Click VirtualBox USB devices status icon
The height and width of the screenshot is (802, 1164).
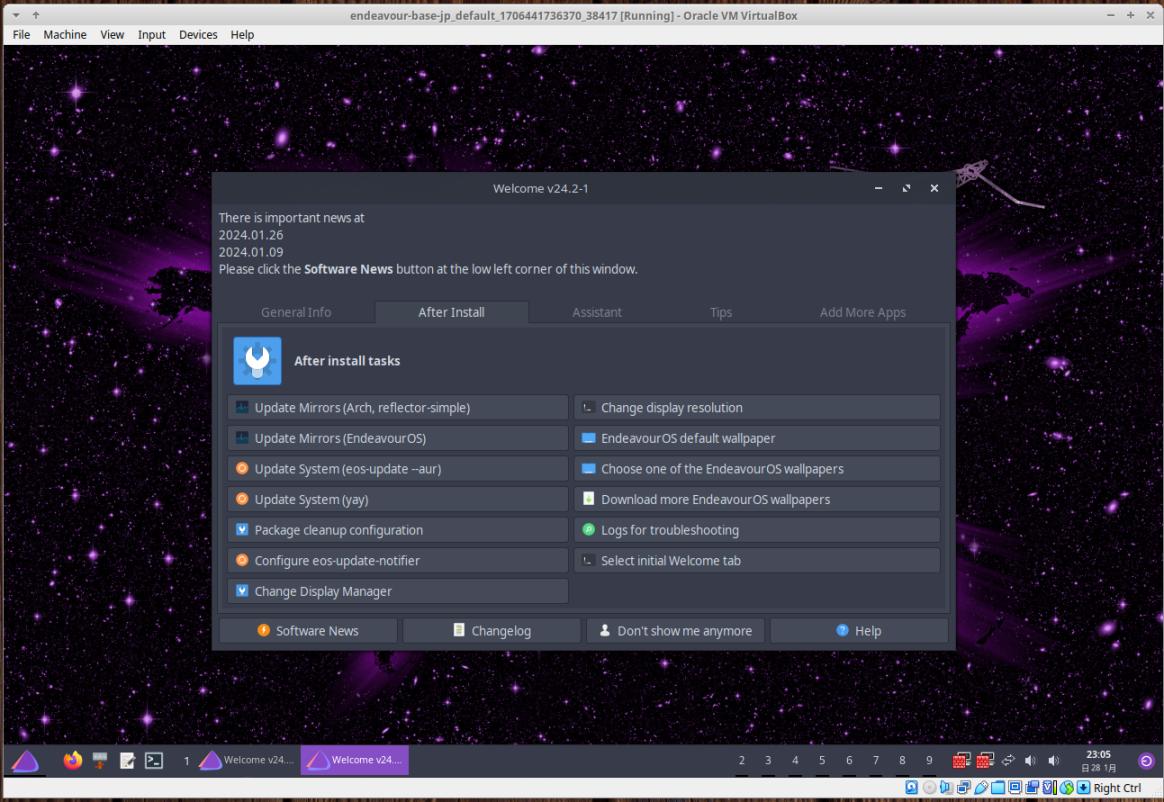pos(981,788)
